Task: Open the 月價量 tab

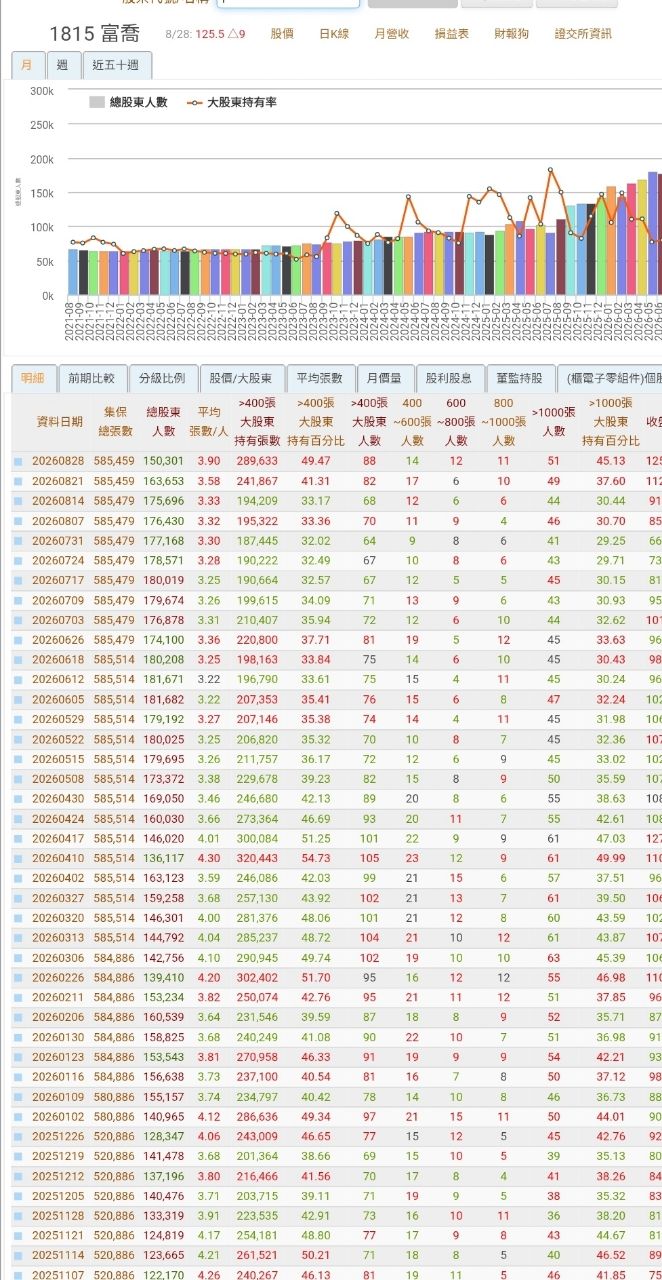Action: pyautogui.click(x=385, y=379)
